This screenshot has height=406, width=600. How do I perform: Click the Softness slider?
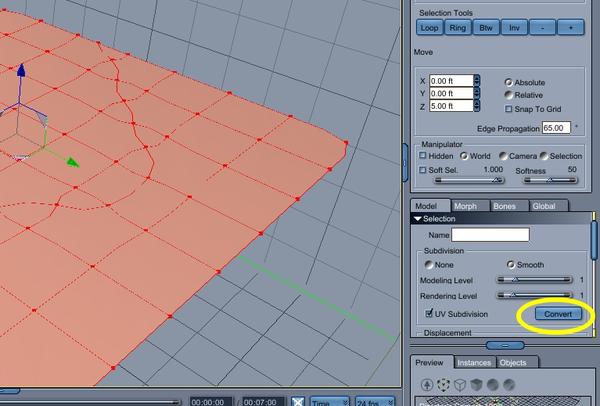[550, 180]
